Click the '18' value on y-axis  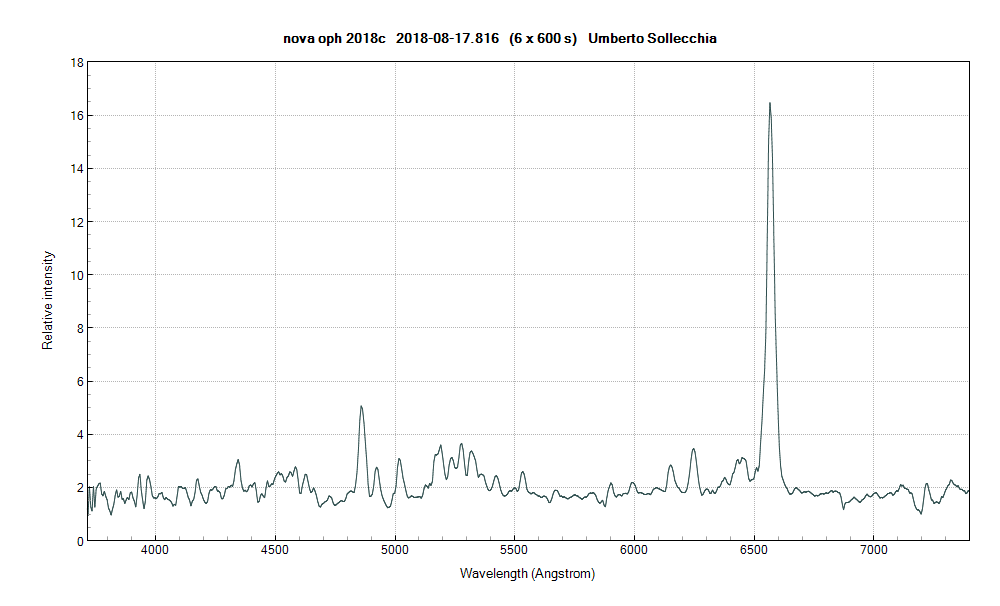click(x=76, y=60)
